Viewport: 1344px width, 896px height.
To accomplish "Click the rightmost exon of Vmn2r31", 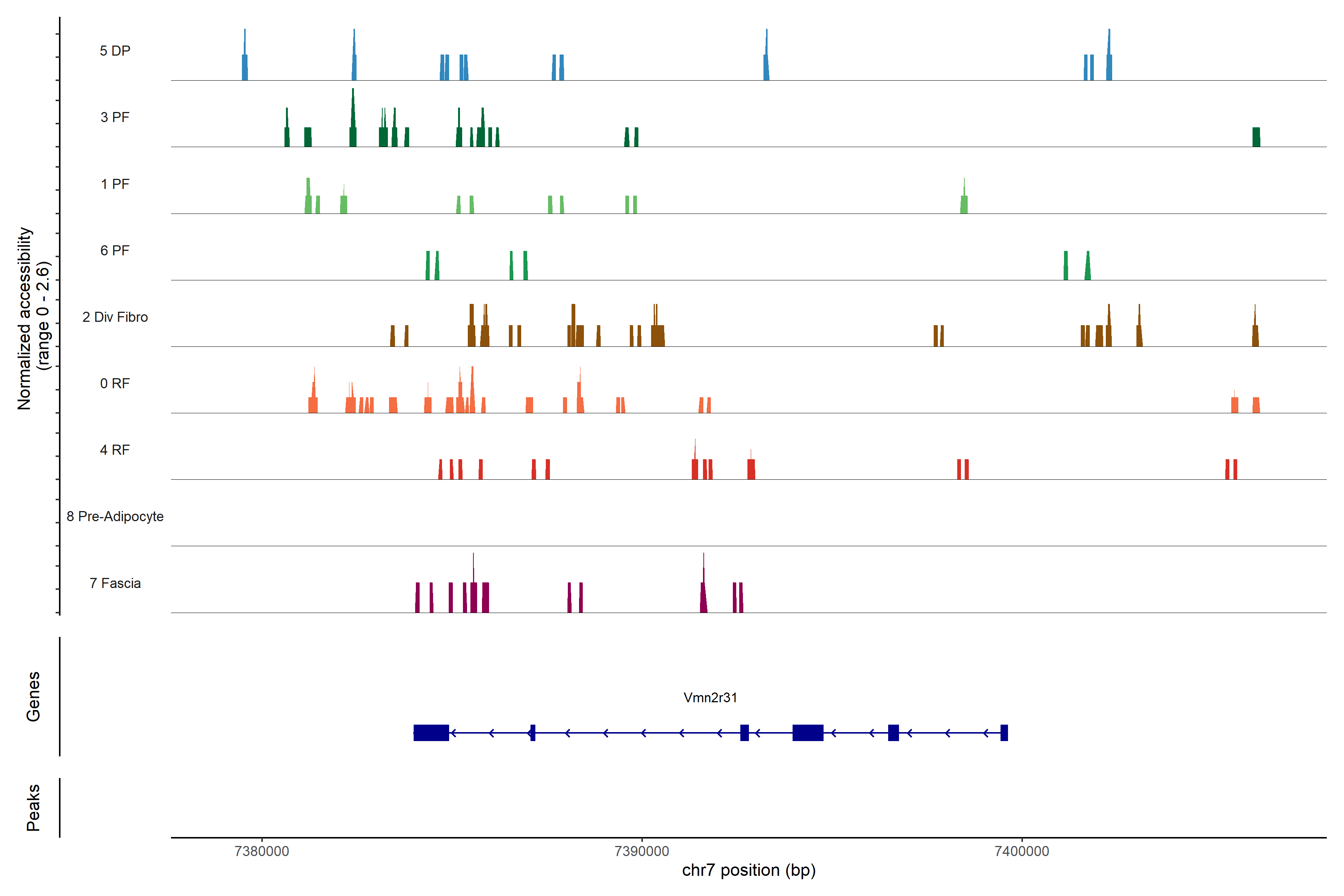I will [x=1004, y=732].
